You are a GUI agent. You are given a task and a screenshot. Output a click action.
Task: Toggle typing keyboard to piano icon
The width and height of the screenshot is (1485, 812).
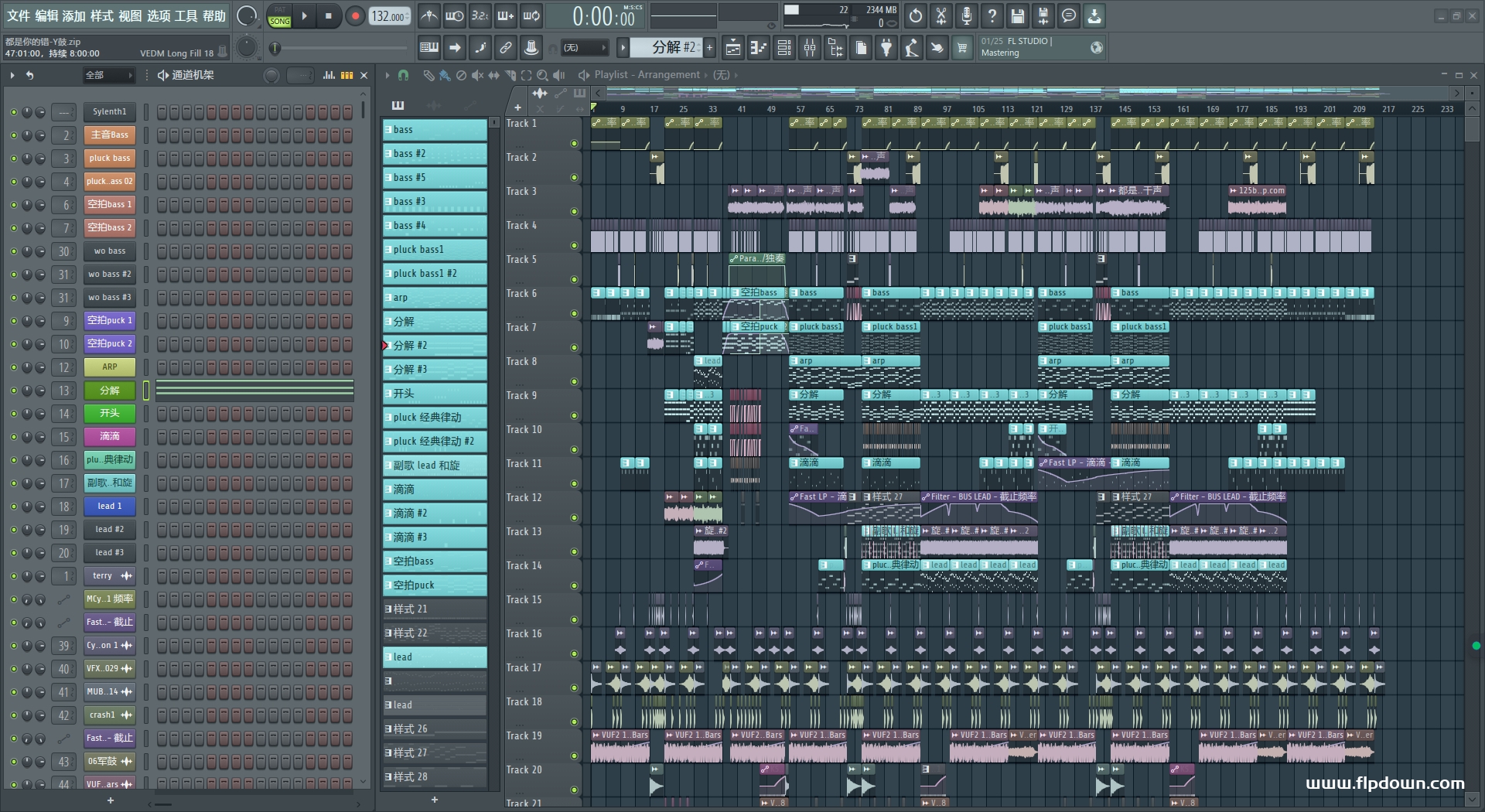tap(429, 48)
